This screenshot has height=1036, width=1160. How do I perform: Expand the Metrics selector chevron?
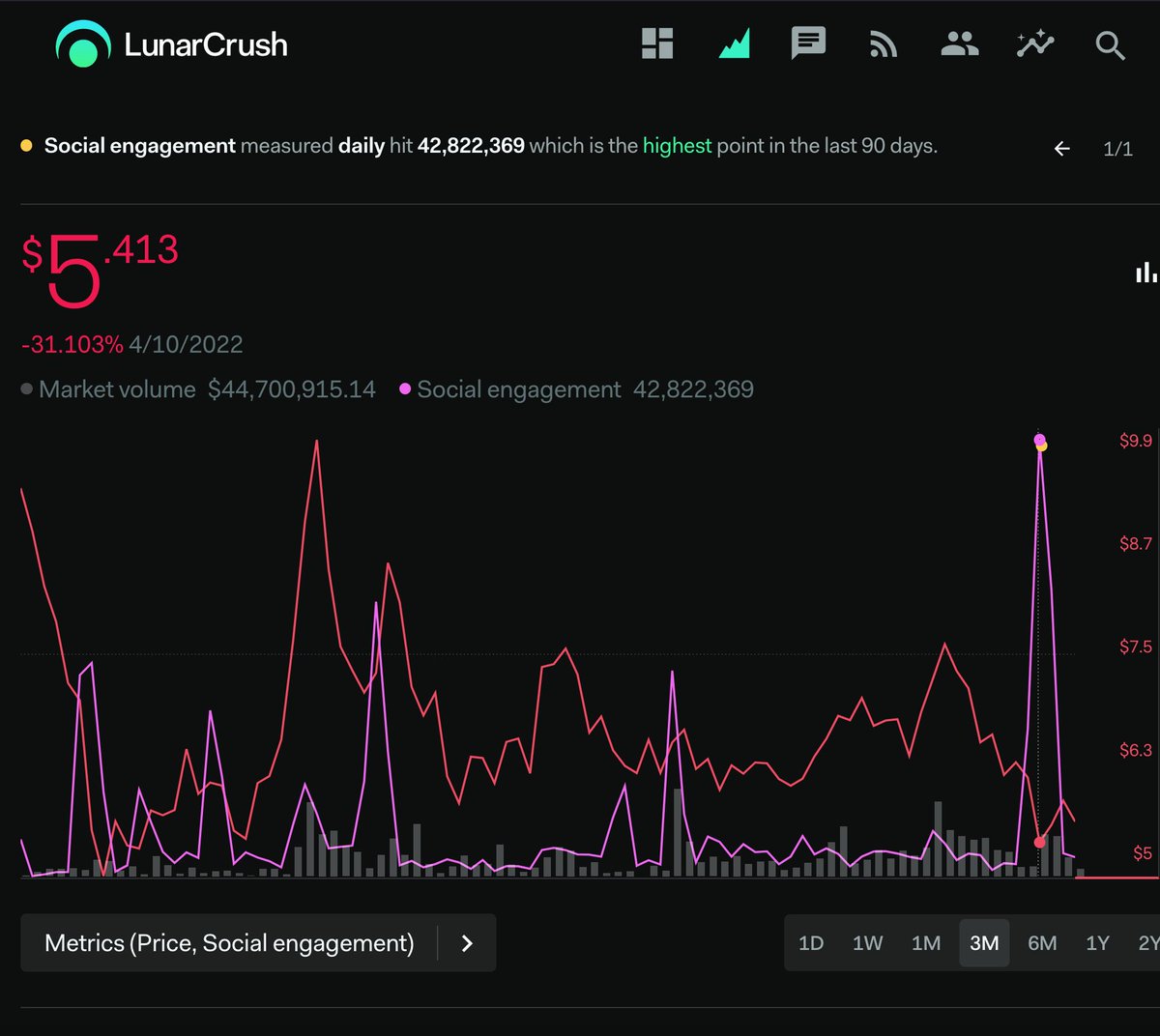coord(467,943)
